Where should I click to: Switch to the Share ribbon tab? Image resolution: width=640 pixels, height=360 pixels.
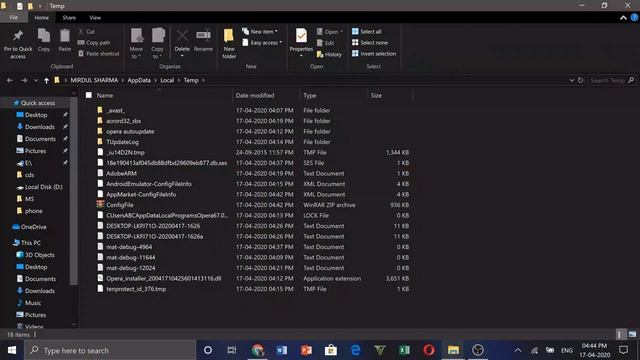tap(69, 18)
